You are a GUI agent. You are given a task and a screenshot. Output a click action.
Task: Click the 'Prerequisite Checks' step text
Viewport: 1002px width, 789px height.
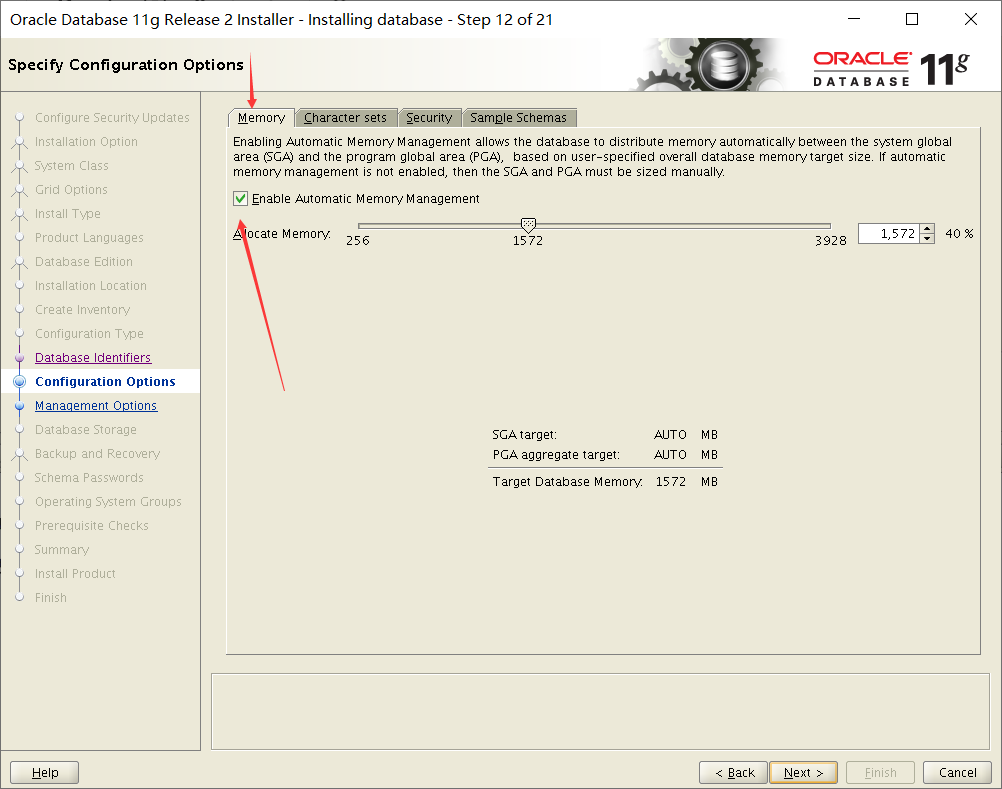pos(91,526)
